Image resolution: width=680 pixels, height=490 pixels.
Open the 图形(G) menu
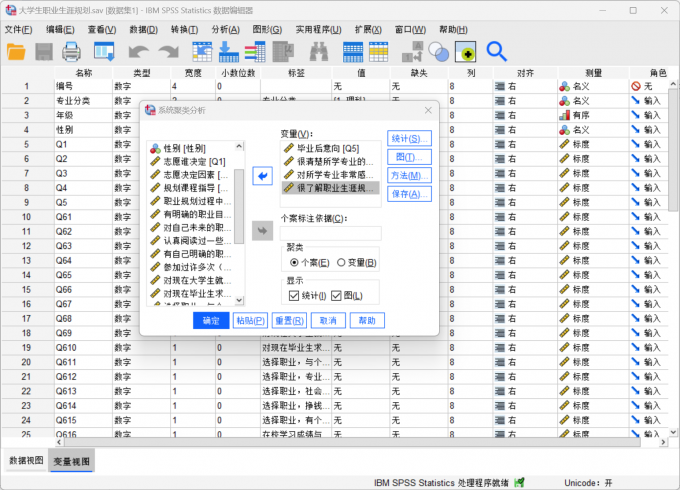point(267,29)
